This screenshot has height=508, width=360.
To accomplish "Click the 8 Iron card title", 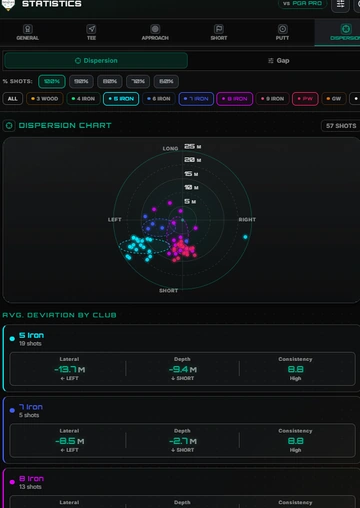I will [x=31, y=479].
